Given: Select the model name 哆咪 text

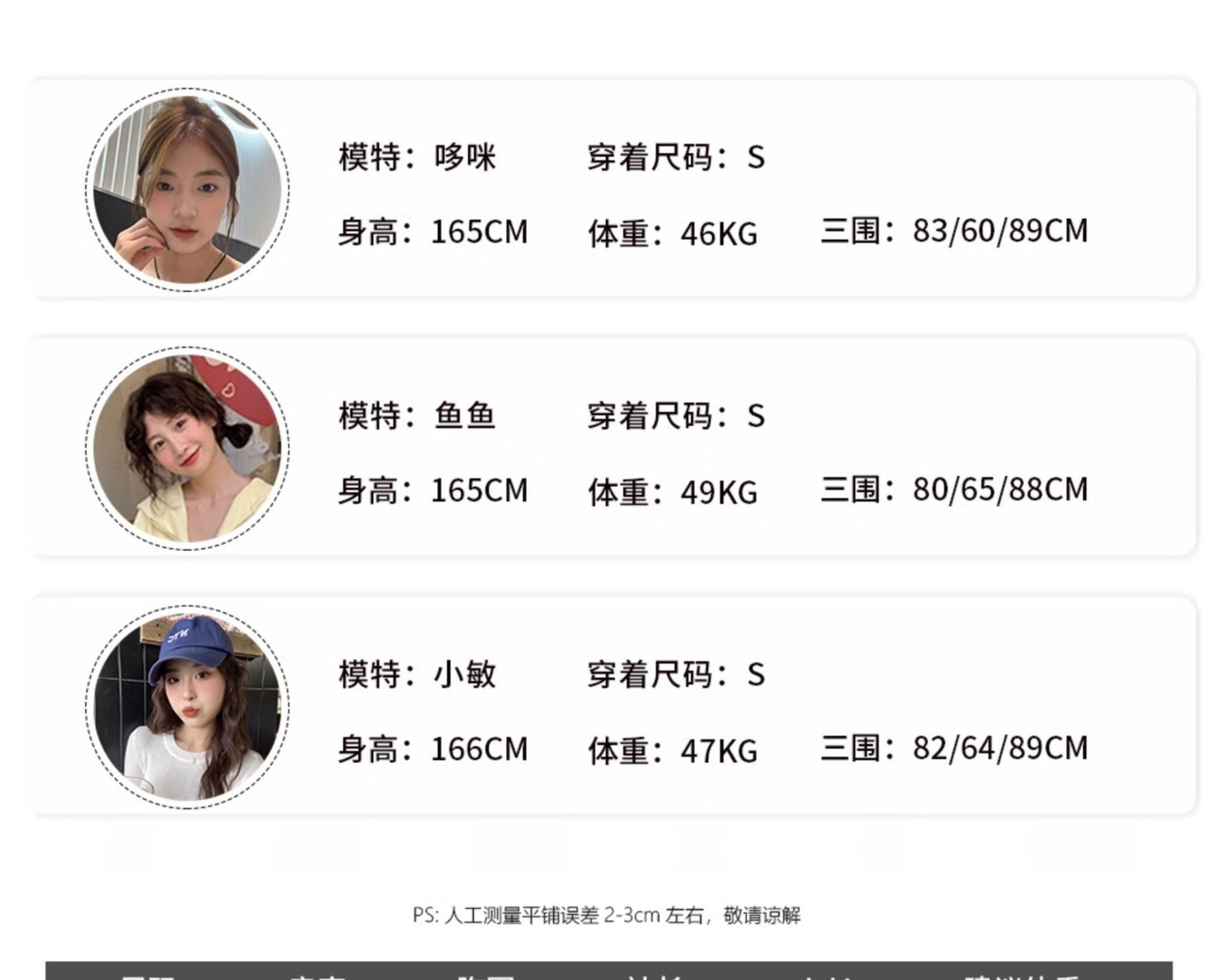Looking at the screenshot, I should click(464, 157).
